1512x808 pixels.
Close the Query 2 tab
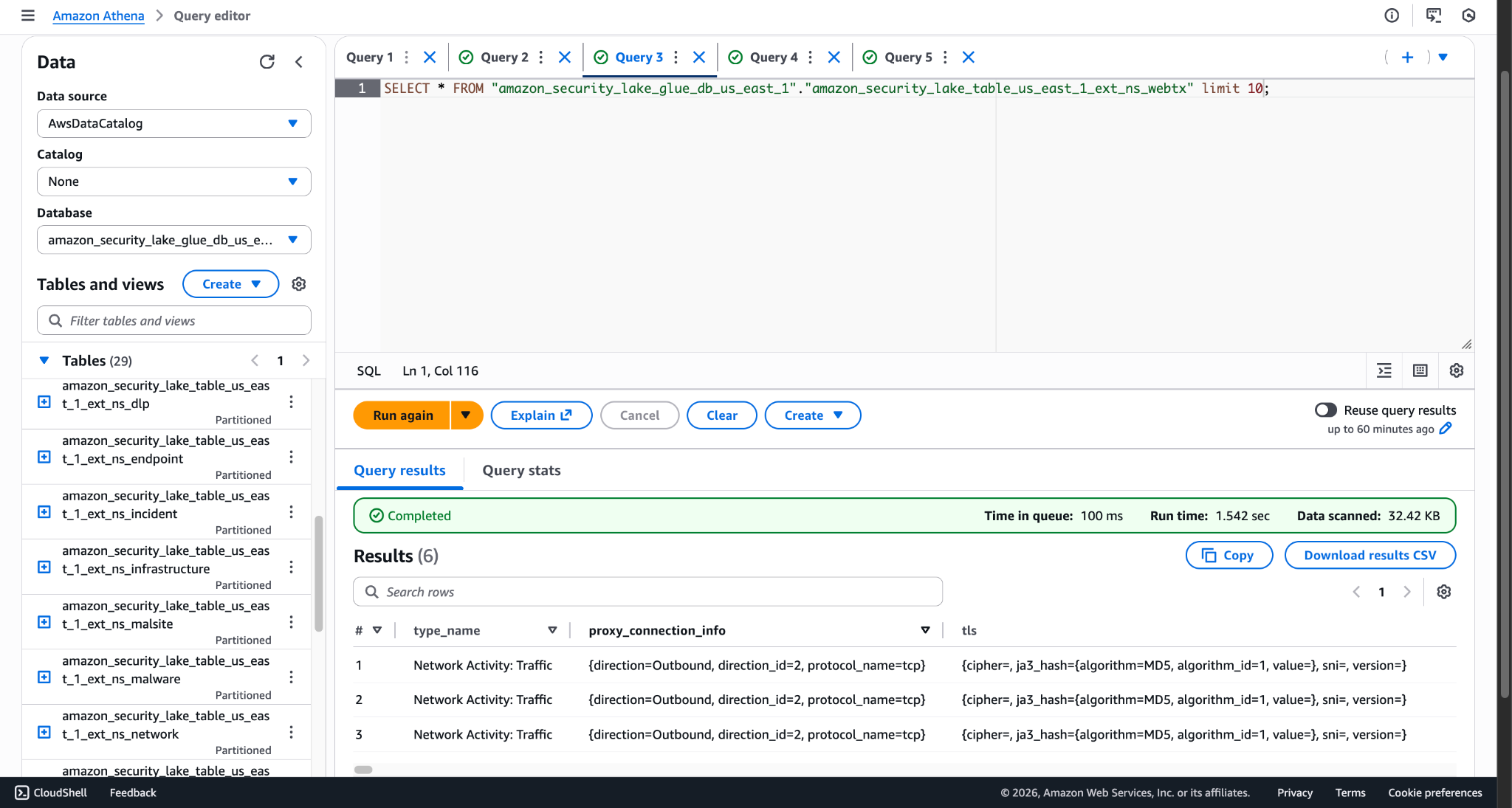565,57
